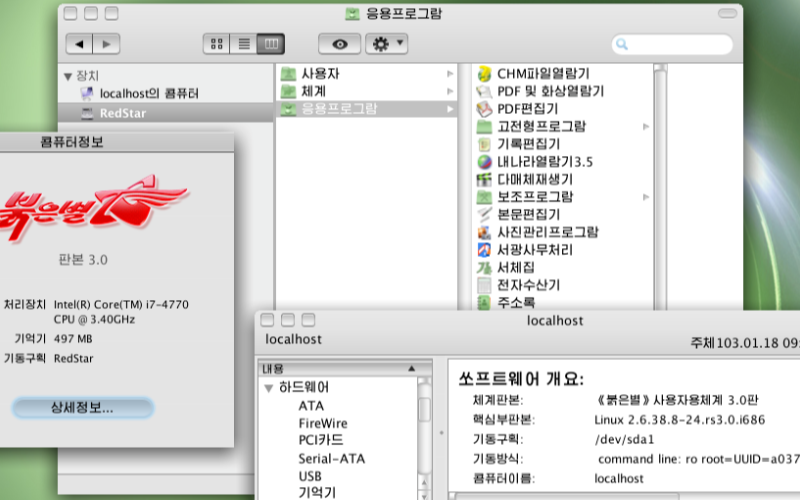Image resolution: width=800 pixels, height=500 pixels.
Task: Open PDF 및 화상열람기 icon
Action: (484, 91)
